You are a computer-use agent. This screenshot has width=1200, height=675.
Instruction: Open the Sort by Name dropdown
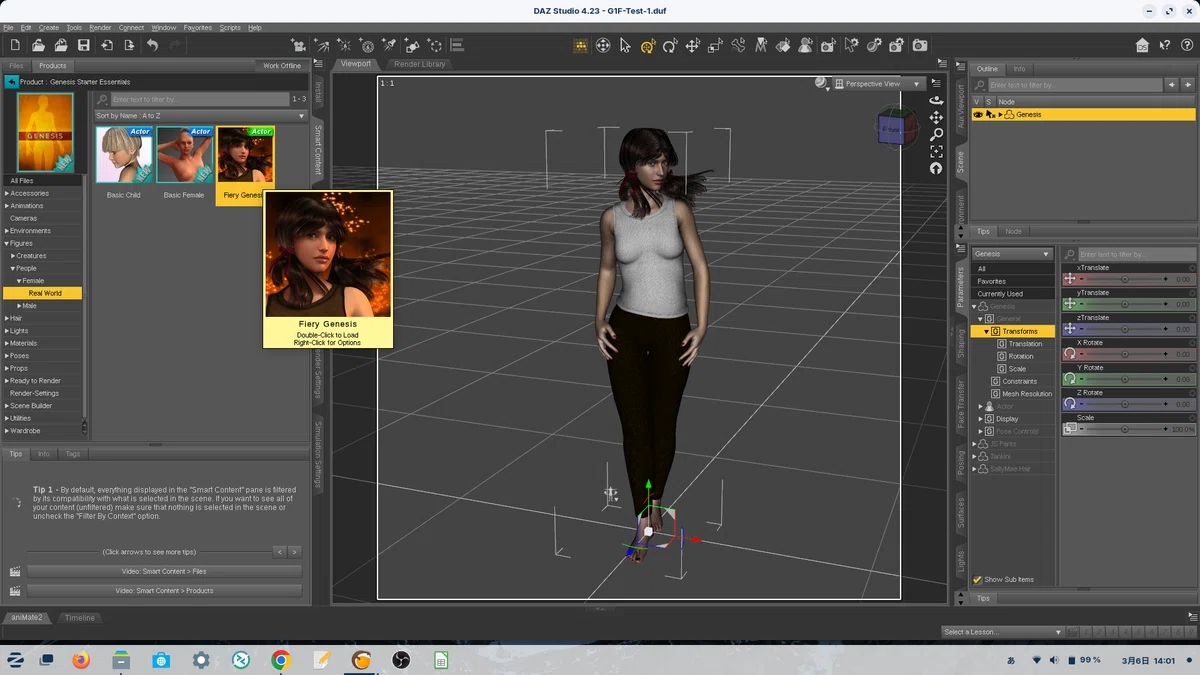click(x=200, y=116)
